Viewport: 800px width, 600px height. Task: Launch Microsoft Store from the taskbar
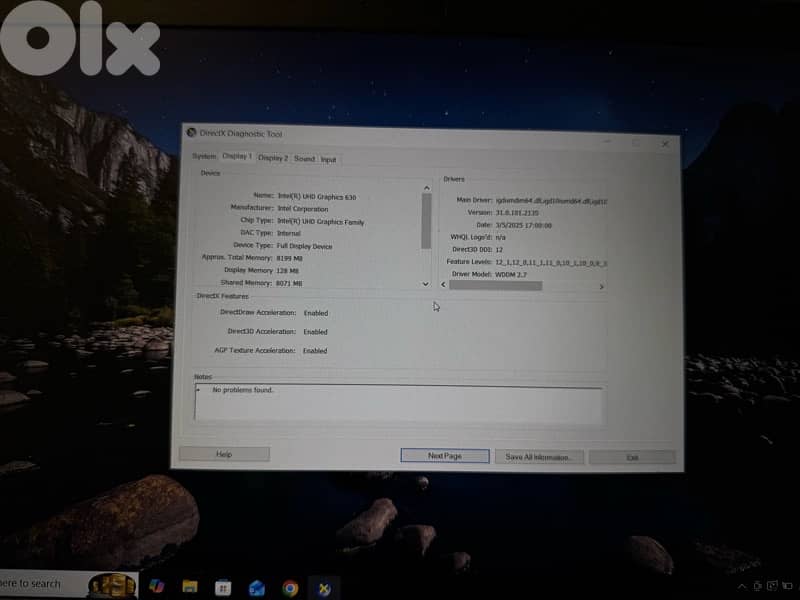222,586
